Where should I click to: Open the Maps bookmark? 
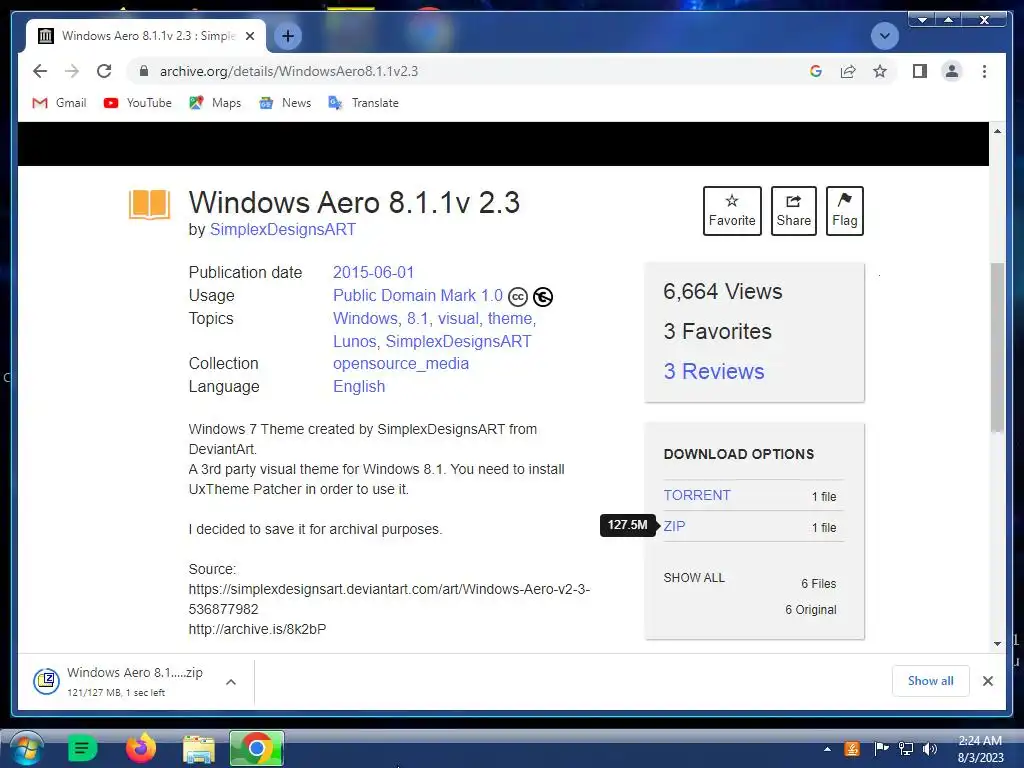[216, 103]
